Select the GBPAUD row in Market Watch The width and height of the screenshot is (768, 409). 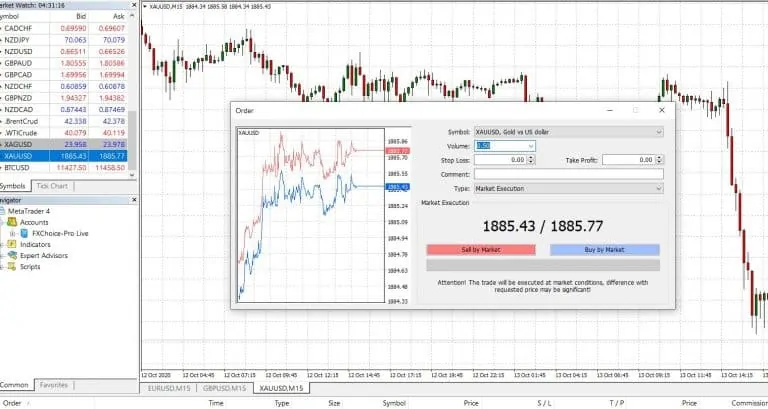coord(64,63)
